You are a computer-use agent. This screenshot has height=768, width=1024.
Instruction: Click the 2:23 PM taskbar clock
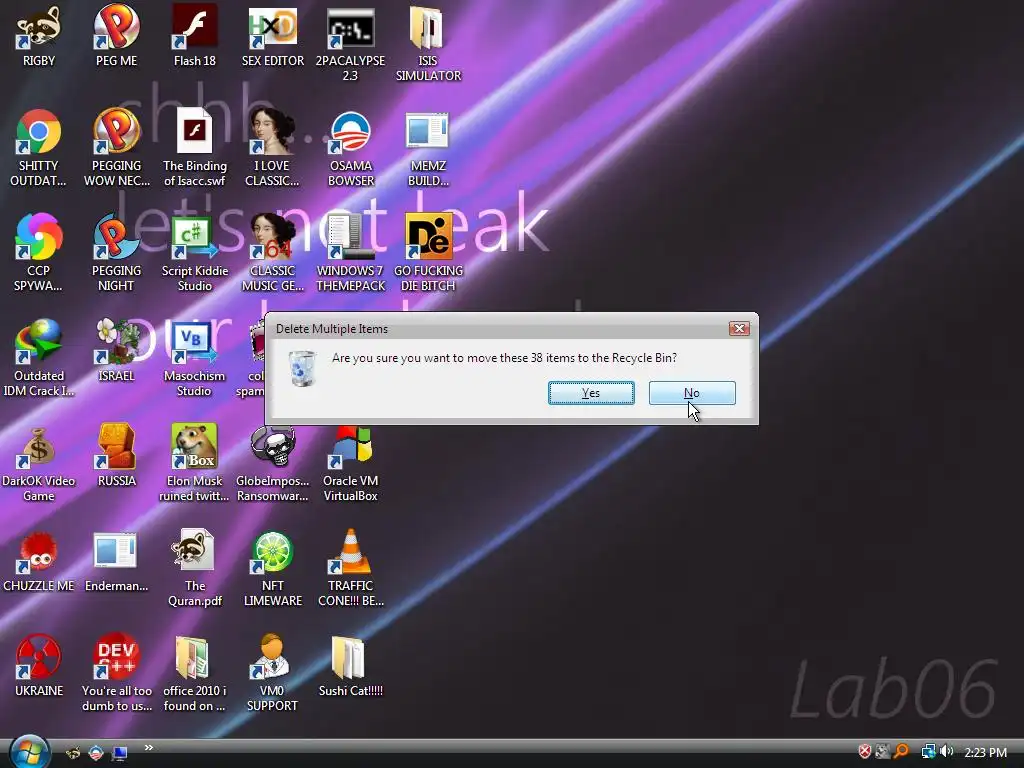point(985,752)
